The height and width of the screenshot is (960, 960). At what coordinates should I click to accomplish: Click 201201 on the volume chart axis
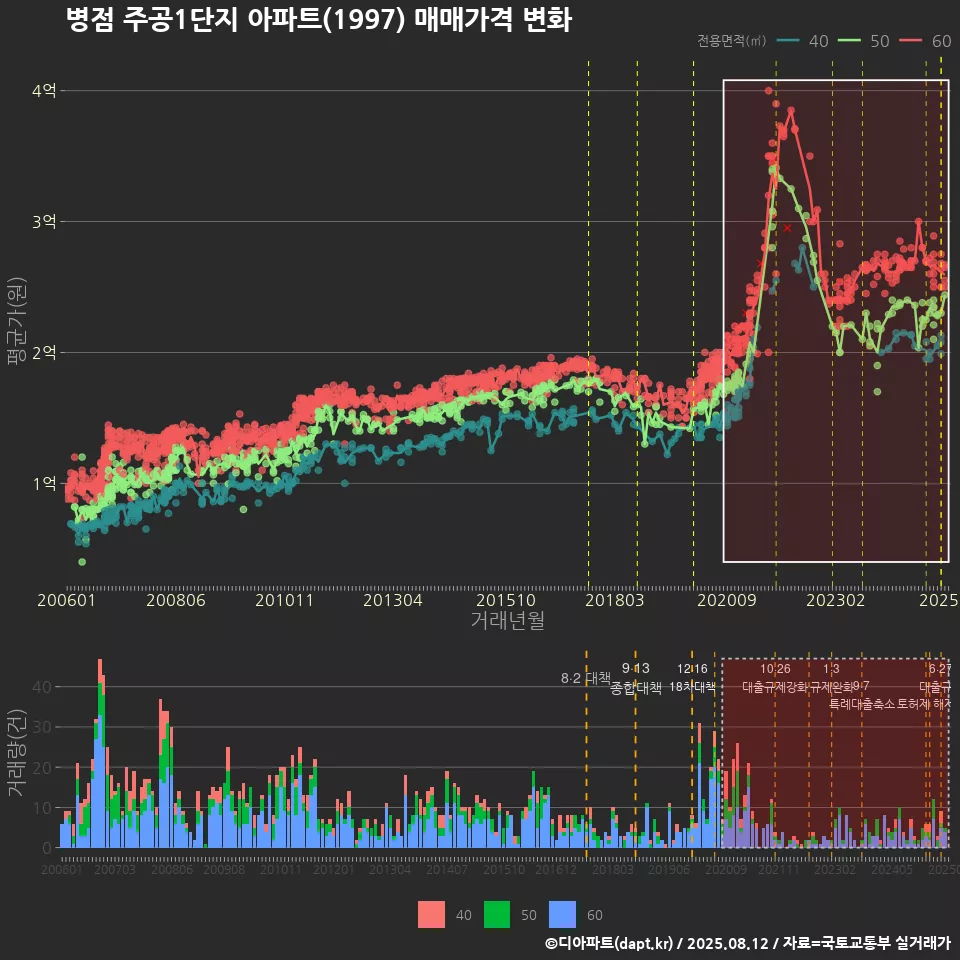coord(334,869)
